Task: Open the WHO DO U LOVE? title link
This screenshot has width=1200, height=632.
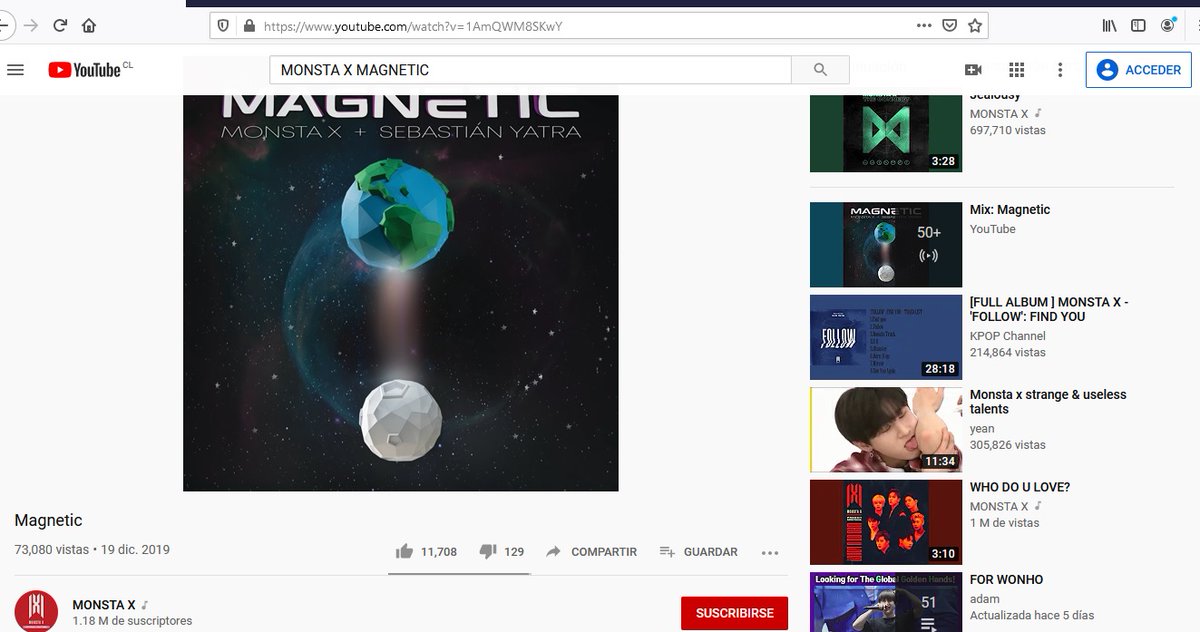Action: 1020,487
